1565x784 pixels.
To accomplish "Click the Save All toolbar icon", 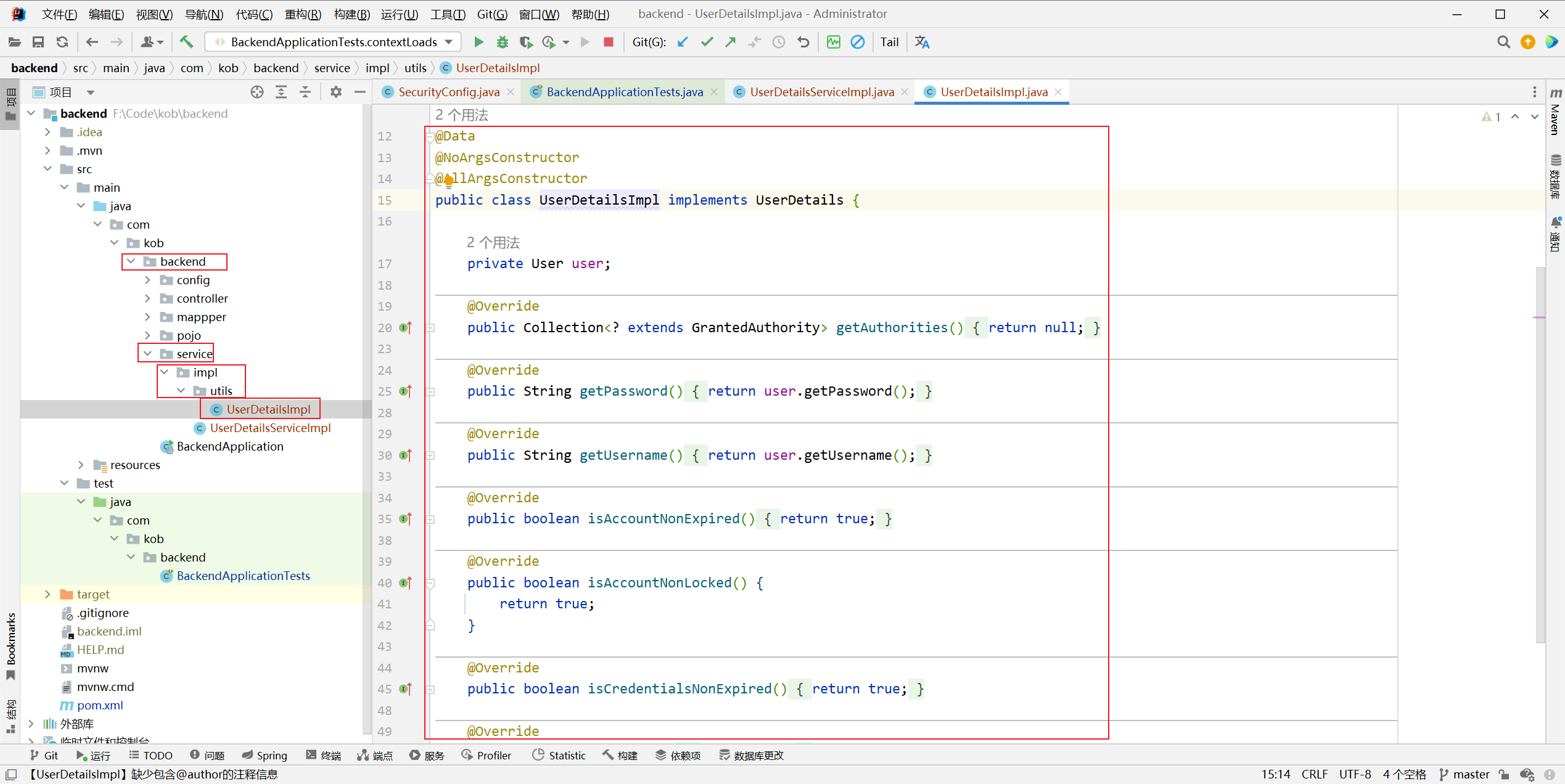I will (38, 42).
